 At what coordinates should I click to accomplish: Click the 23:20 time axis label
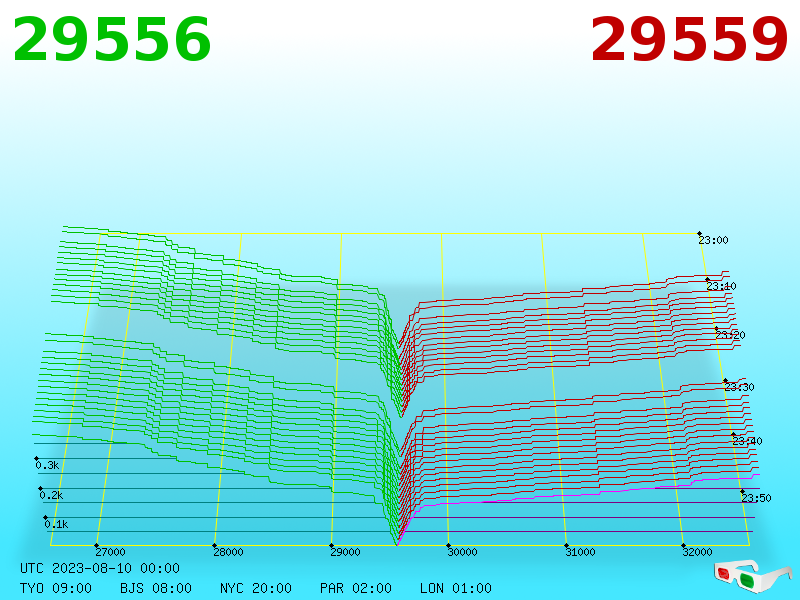click(x=730, y=335)
